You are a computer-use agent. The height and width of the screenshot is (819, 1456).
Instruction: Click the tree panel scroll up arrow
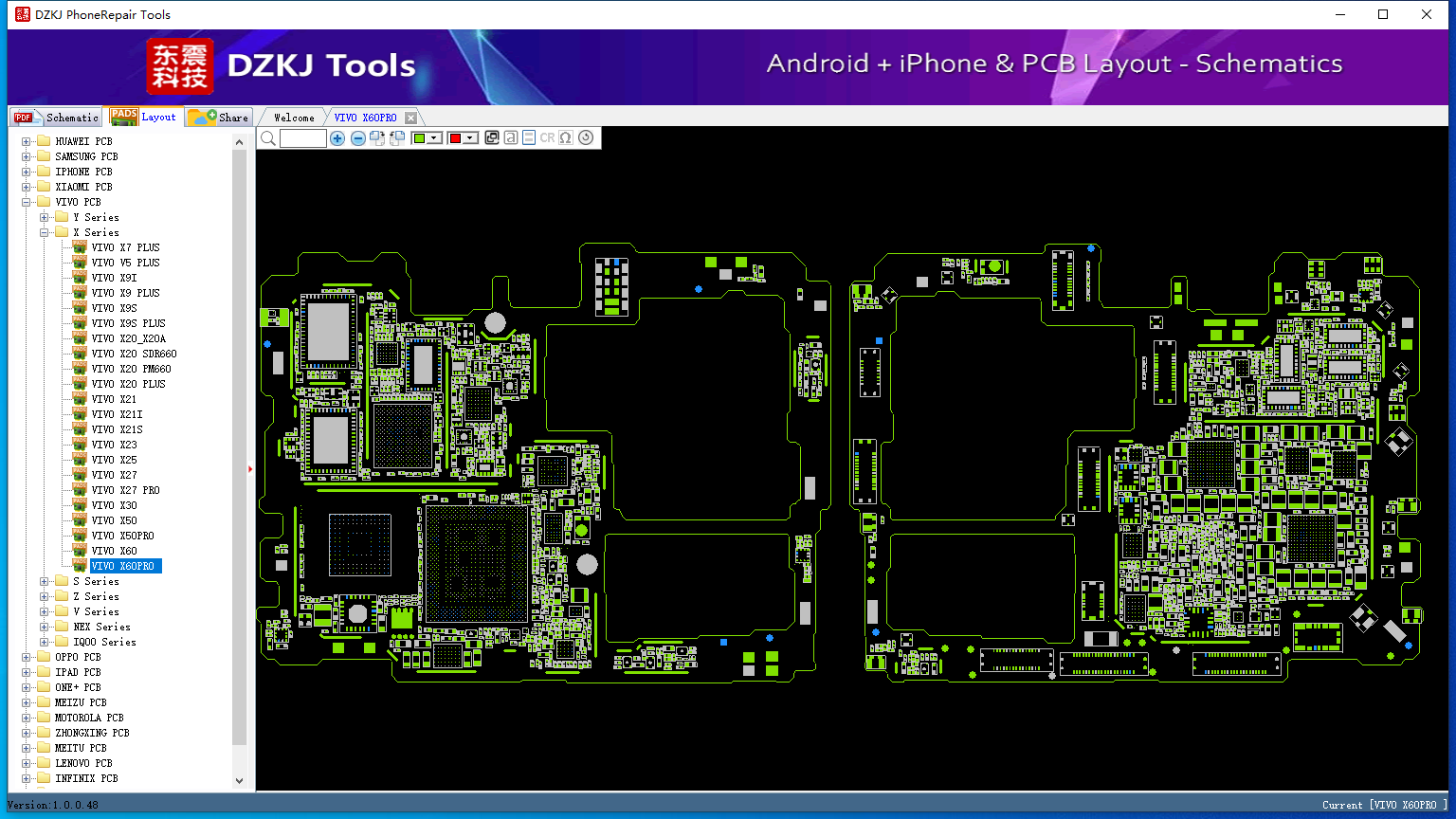[239, 142]
